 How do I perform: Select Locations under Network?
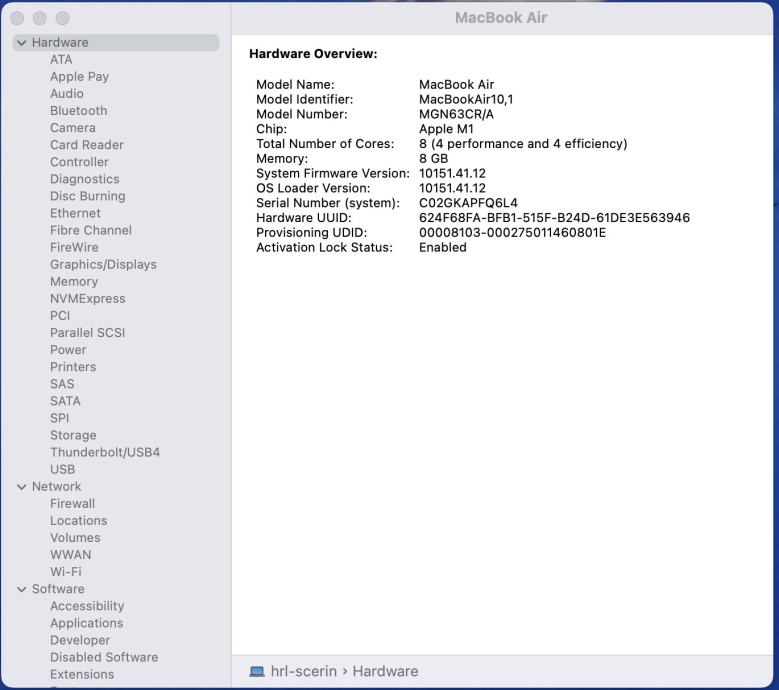click(x=78, y=521)
